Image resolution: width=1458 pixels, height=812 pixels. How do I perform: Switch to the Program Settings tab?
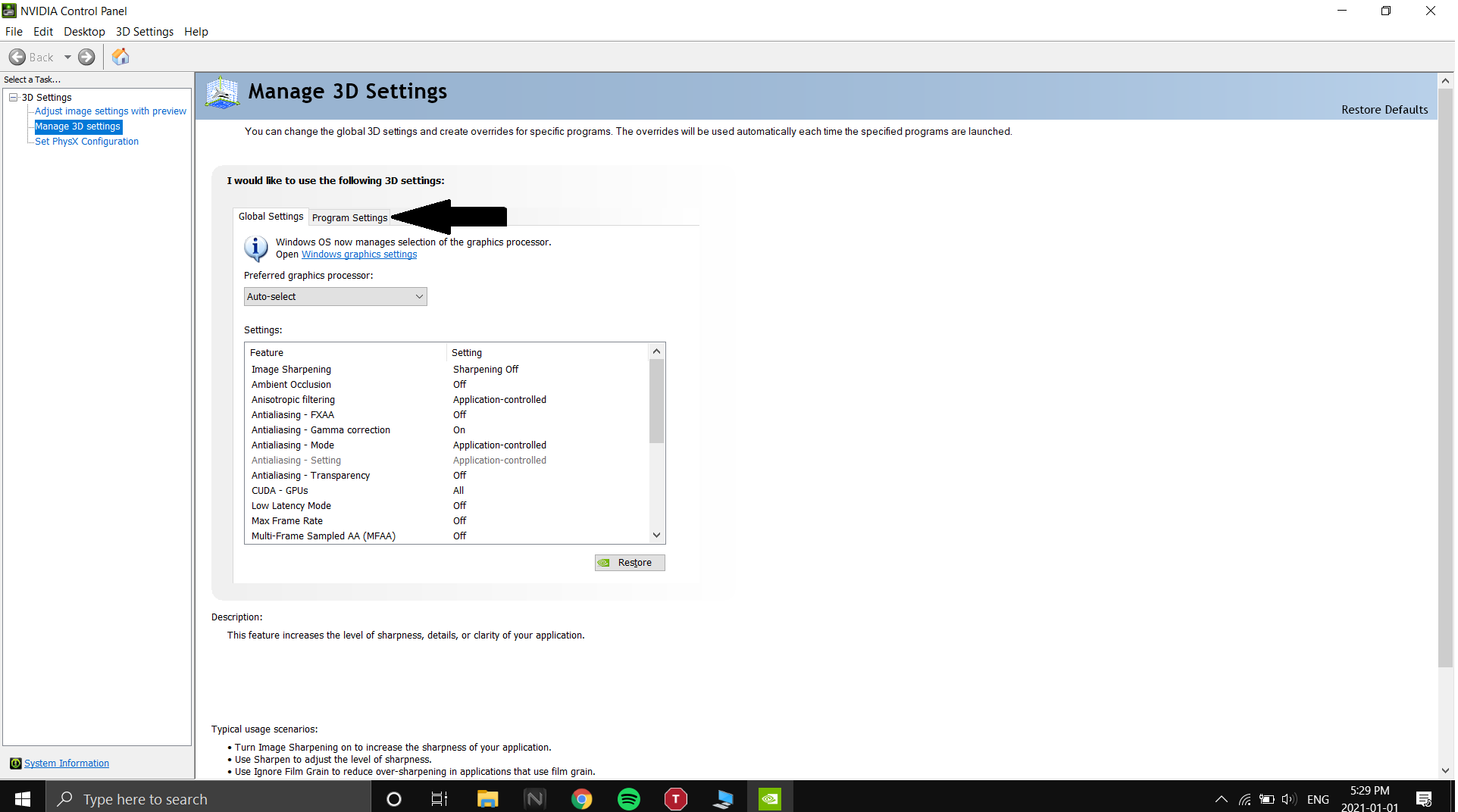[349, 218]
